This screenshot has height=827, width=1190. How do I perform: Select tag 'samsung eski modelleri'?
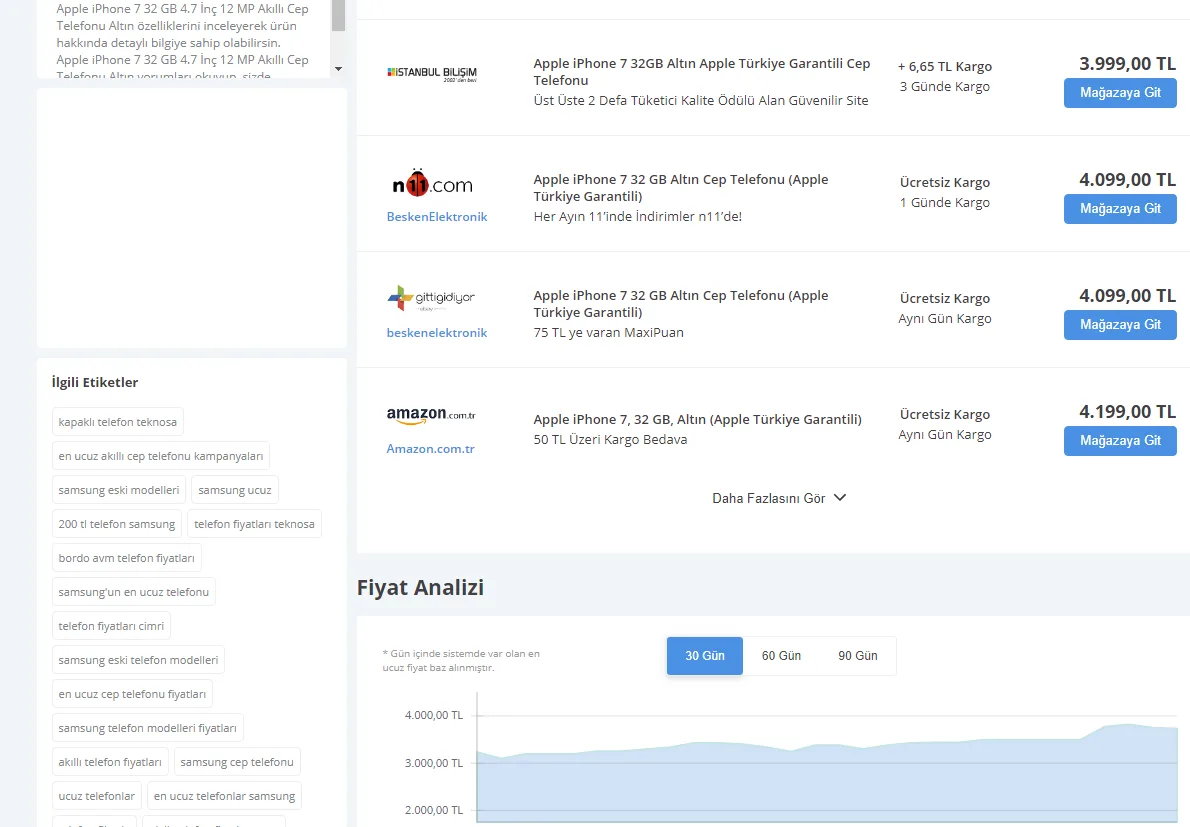click(119, 490)
